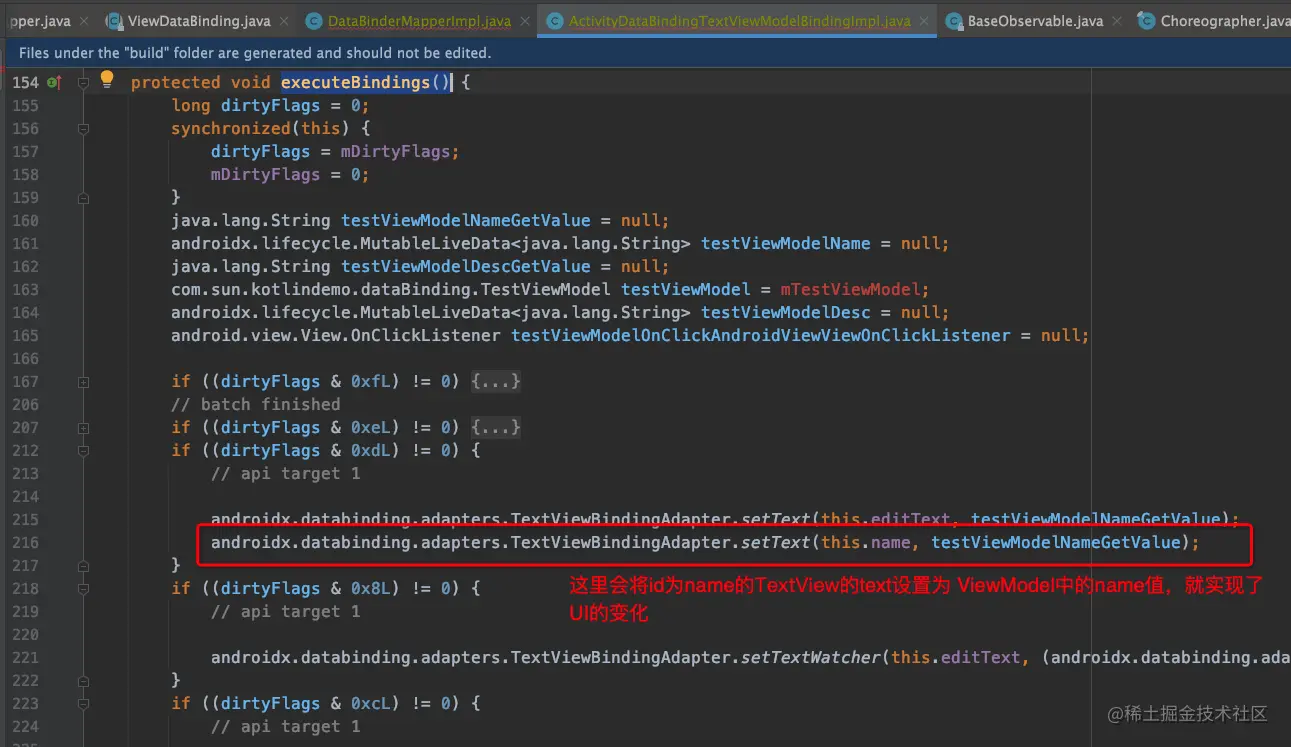Close the pper.java tab

[x=85, y=21]
